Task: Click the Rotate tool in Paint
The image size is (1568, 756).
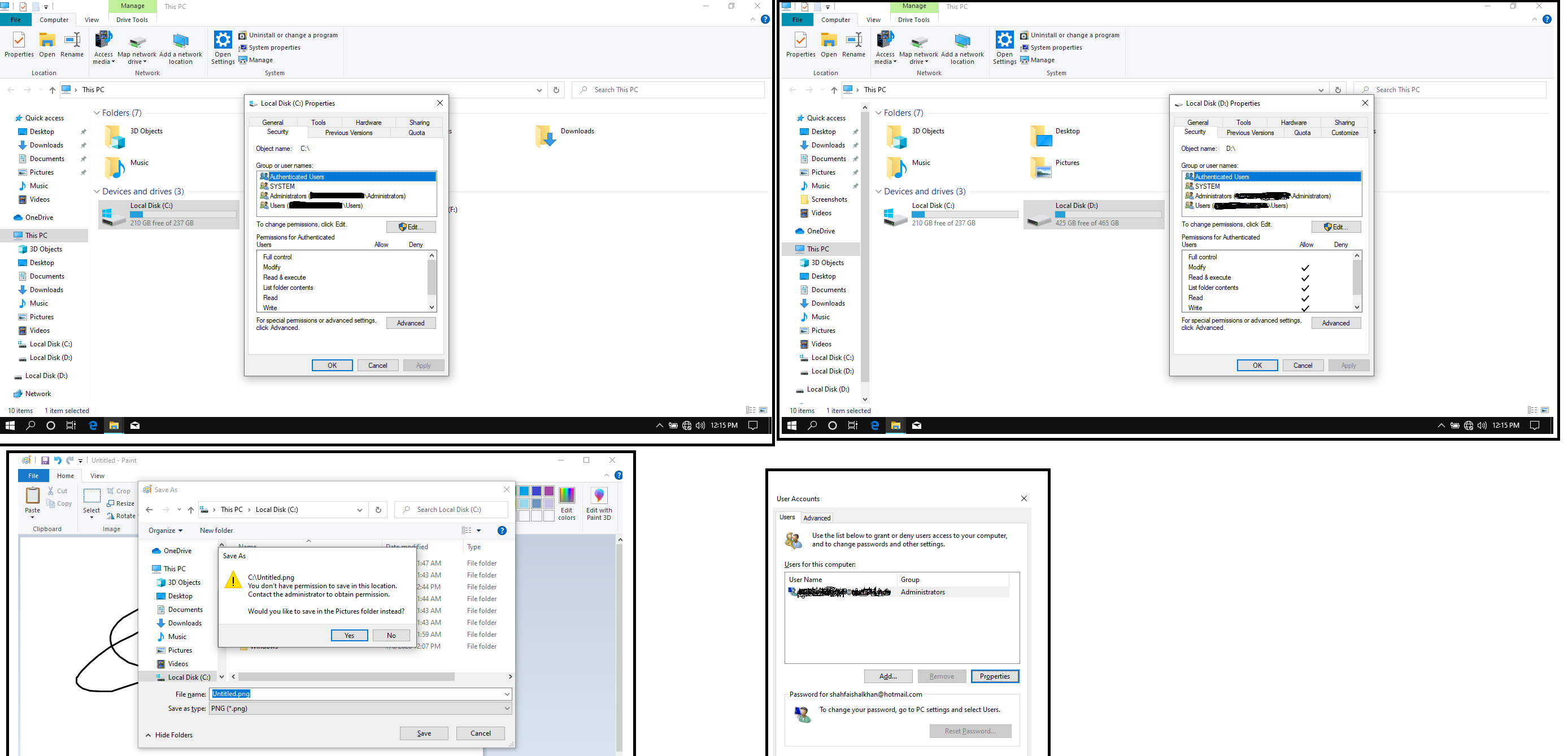Action: click(x=120, y=515)
